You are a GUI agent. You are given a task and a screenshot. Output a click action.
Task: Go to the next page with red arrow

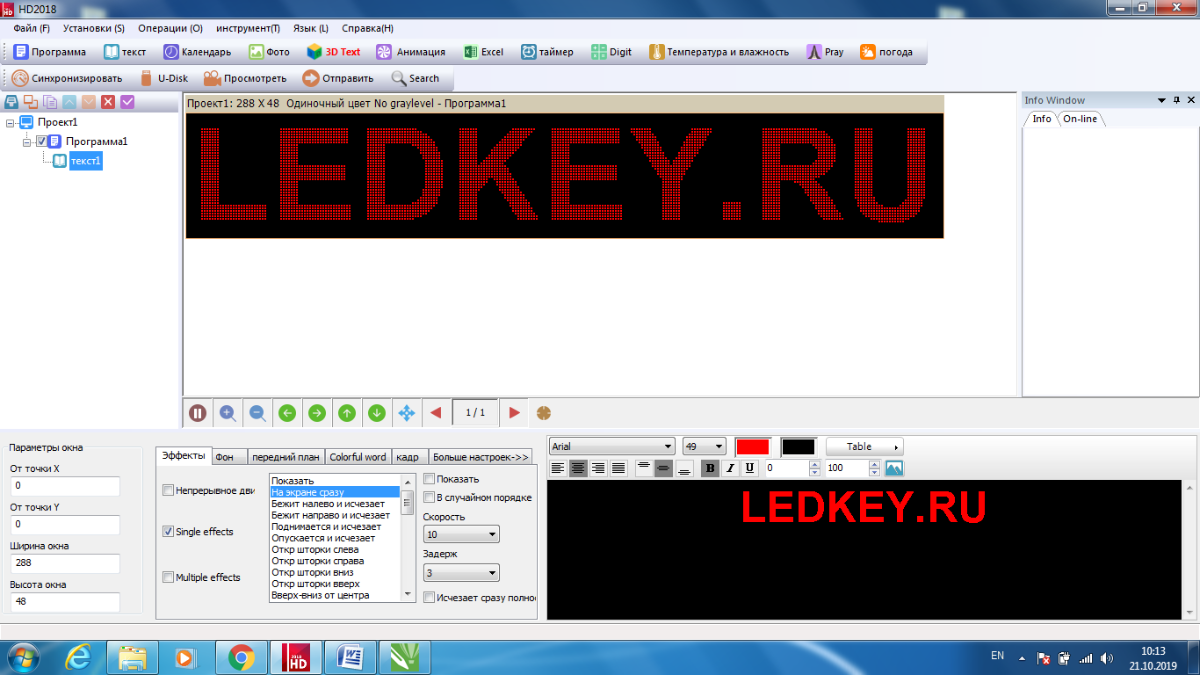tap(514, 412)
